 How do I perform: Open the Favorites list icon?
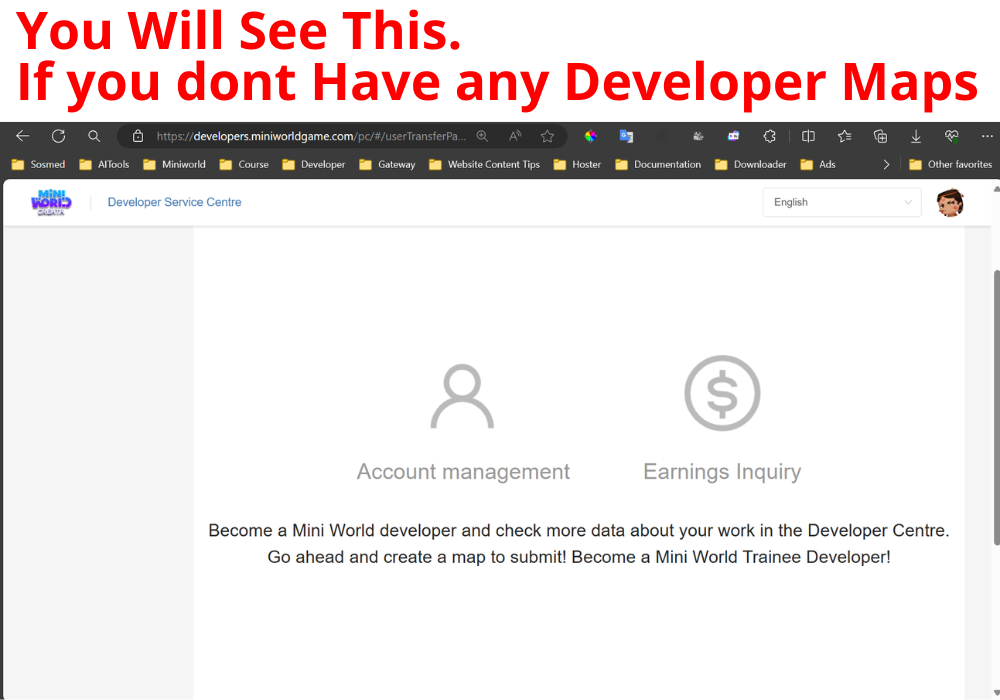coord(844,136)
